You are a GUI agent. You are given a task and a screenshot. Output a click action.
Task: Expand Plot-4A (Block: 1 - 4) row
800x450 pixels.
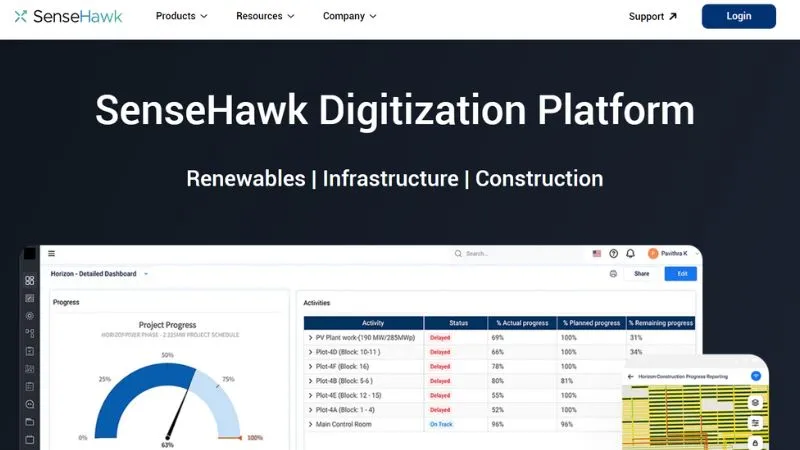310,410
